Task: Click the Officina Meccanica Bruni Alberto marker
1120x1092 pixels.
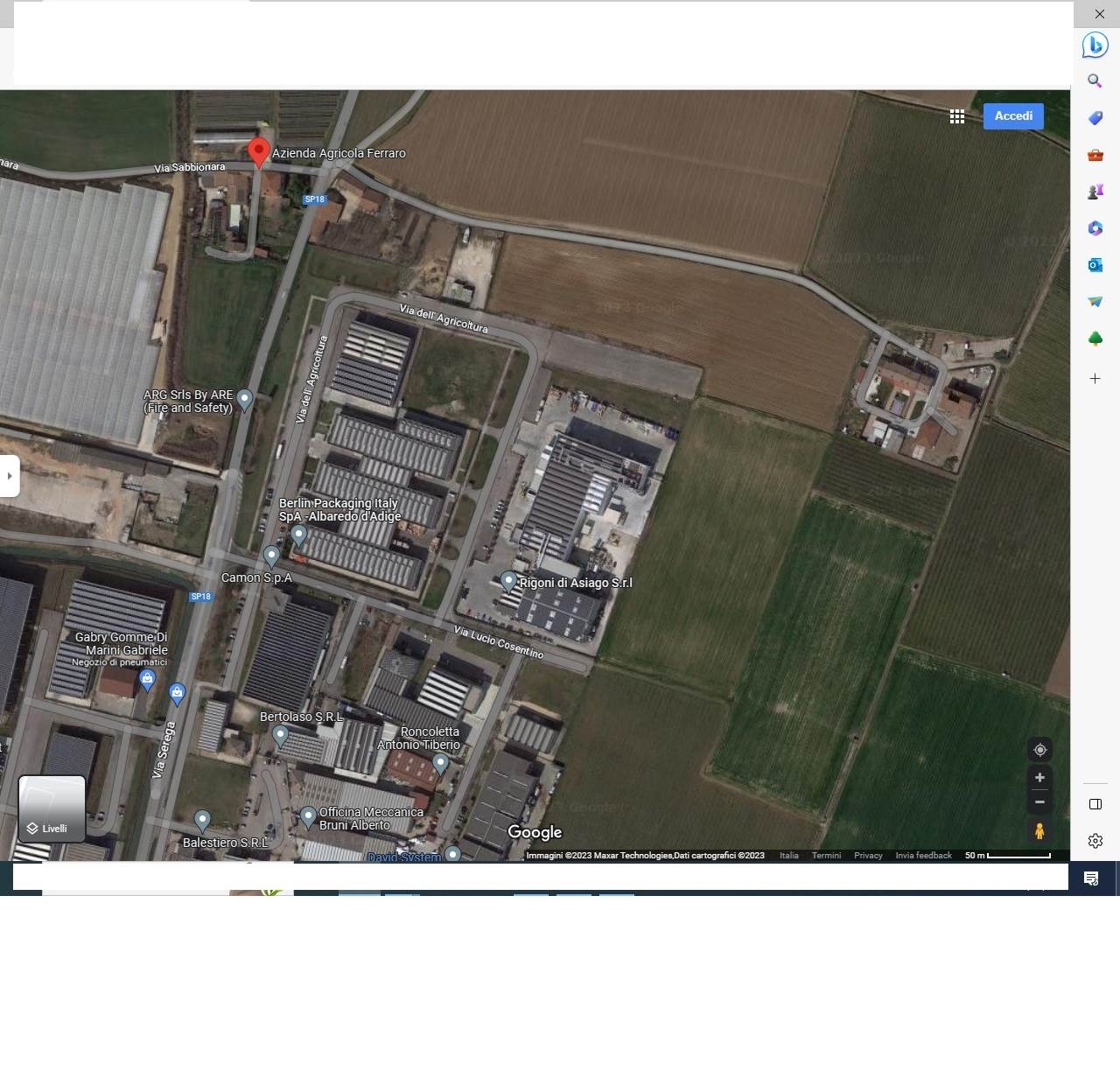Action: tap(308, 817)
